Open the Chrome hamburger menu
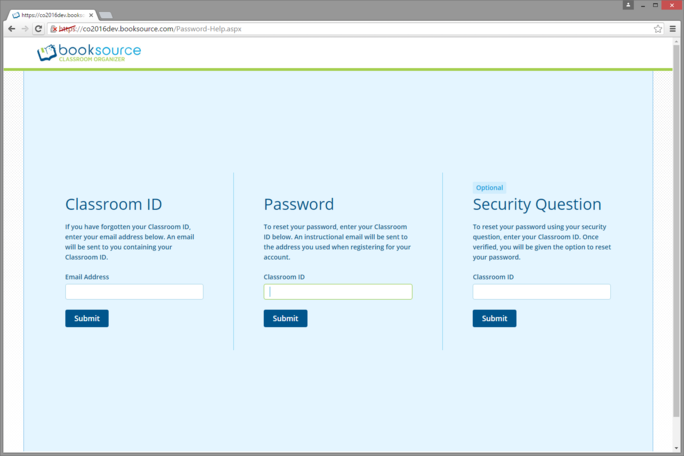This screenshot has width=684, height=456. pos(672,29)
